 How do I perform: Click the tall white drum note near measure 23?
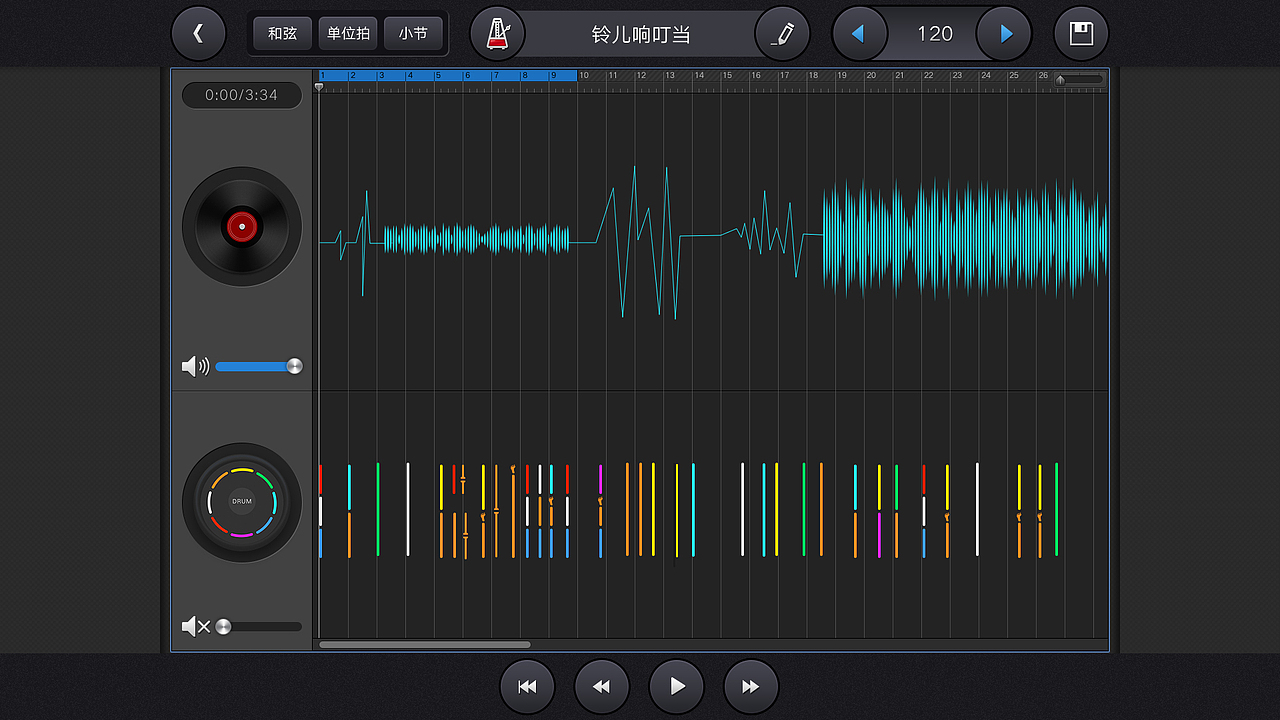click(977, 509)
